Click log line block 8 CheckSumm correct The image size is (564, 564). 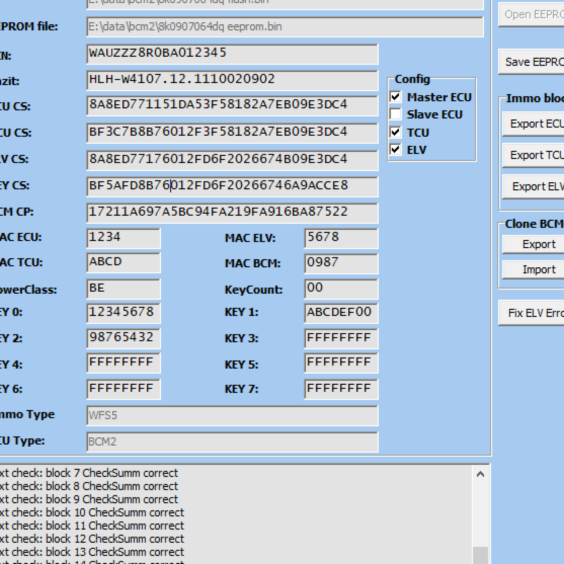point(89,486)
